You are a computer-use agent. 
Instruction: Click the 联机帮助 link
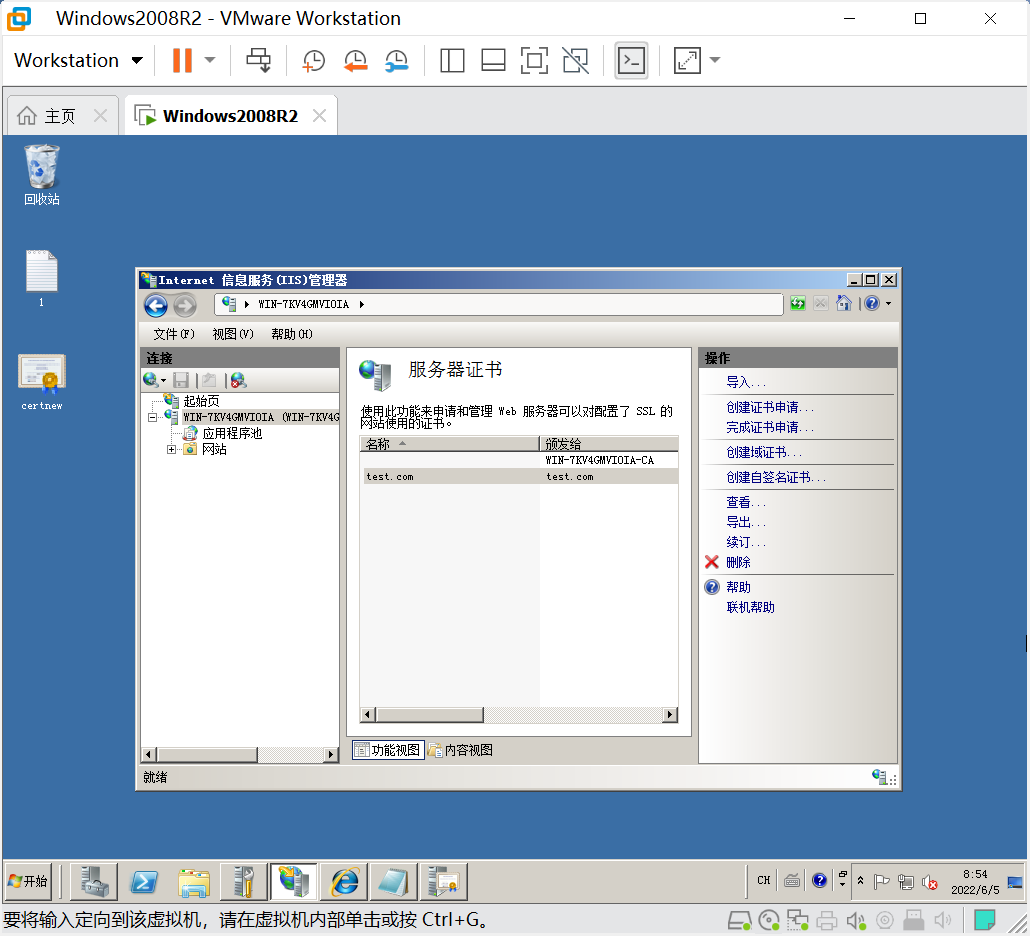(x=750, y=608)
